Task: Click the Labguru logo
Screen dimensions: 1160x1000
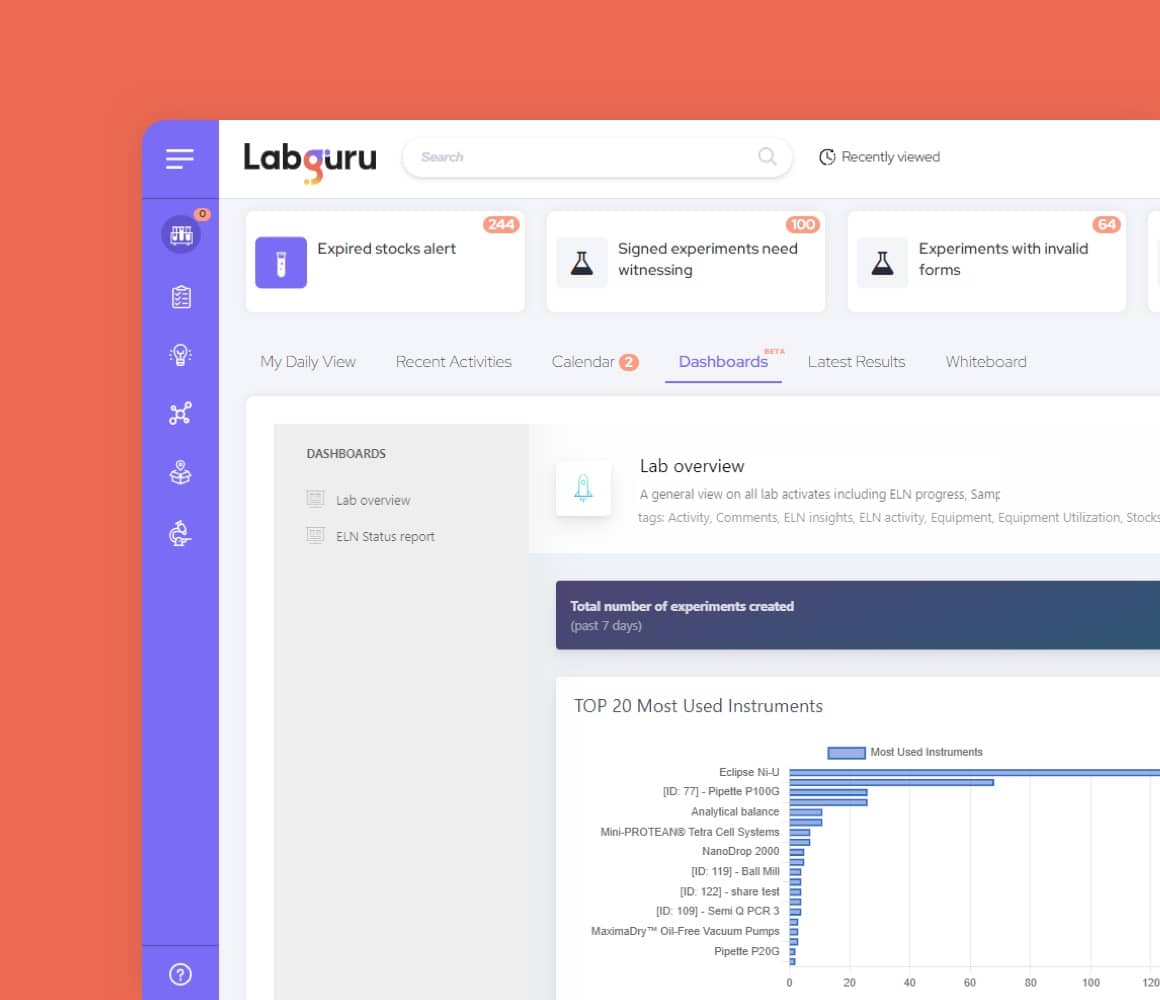Action: click(310, 161)
